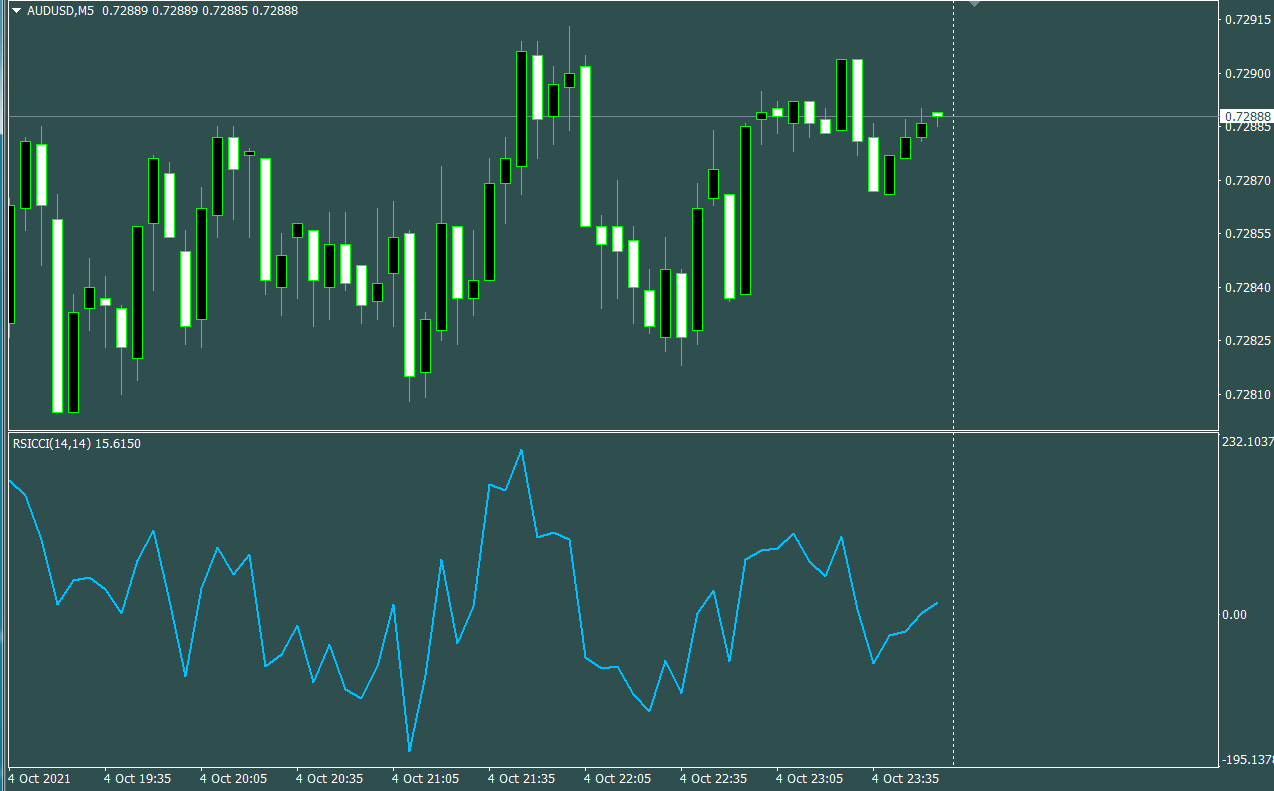Click the OHLC values 0.72889 0.72889 0.72885 0.72888
1274x791 pixels.
pos(200,10)
